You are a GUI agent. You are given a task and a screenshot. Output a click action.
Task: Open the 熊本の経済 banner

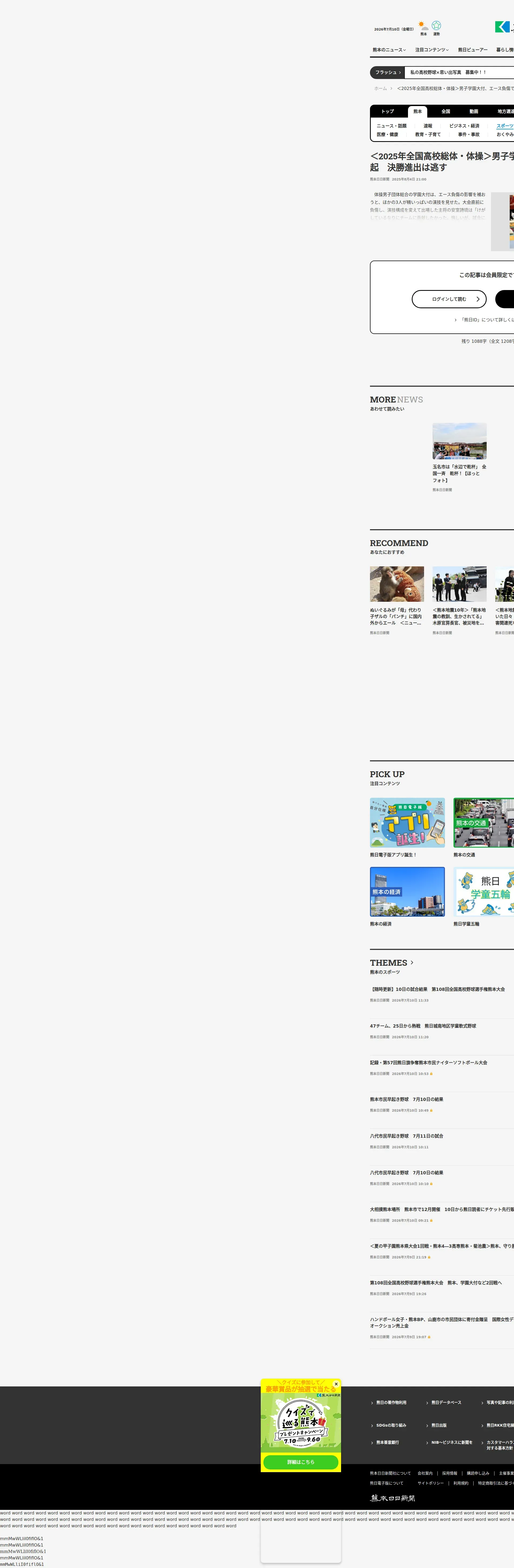pyautogui.click(x=407, y=892)
